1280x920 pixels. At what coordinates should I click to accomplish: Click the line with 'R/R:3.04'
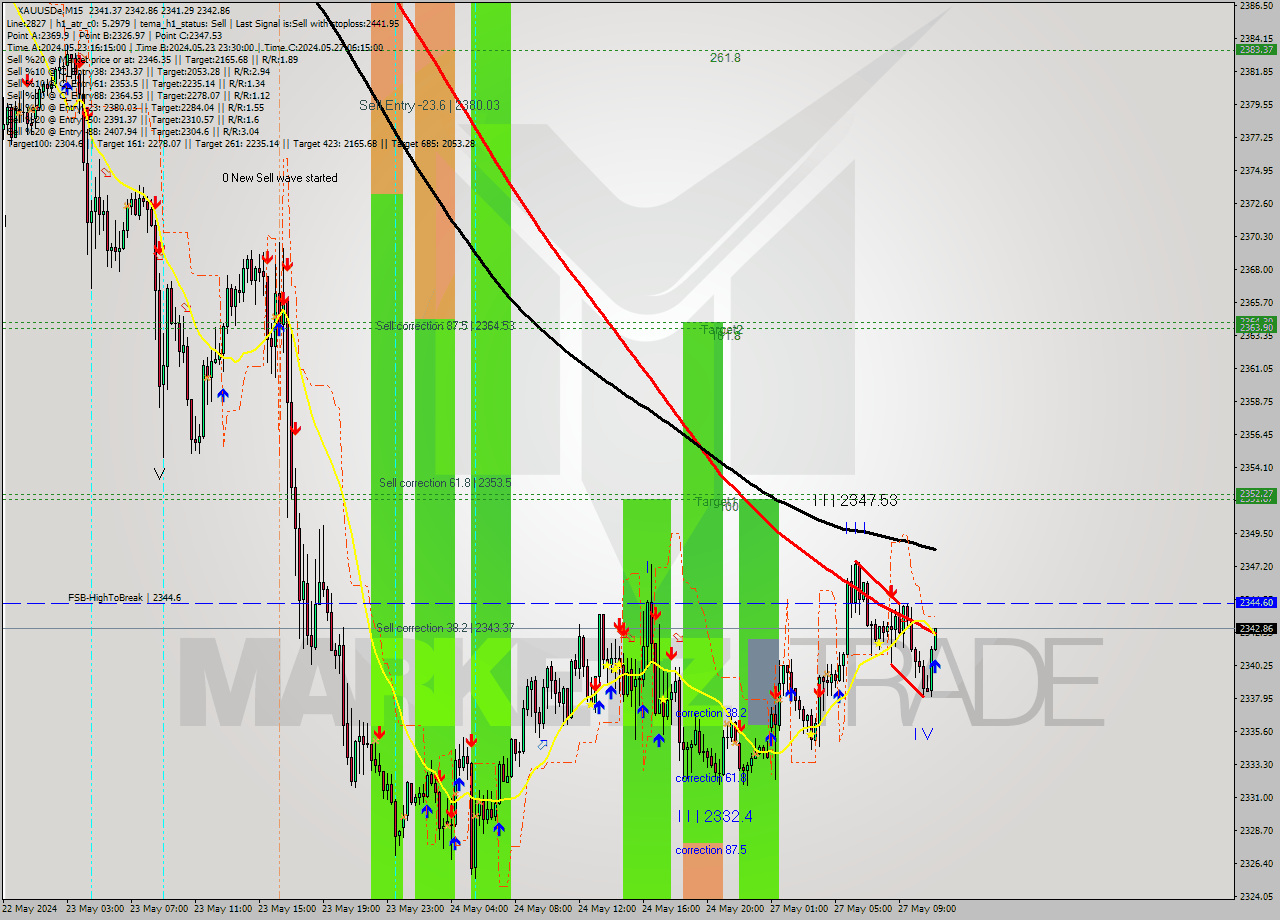(133, 131)
